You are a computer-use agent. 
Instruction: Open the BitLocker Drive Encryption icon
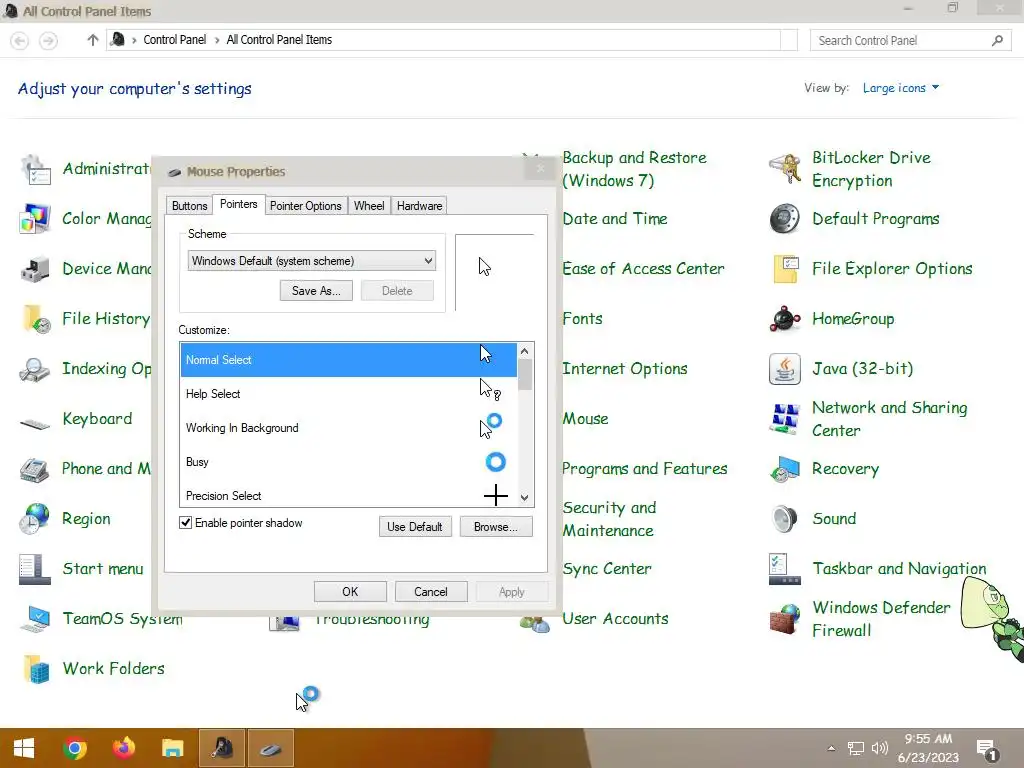tap(784, 169)
